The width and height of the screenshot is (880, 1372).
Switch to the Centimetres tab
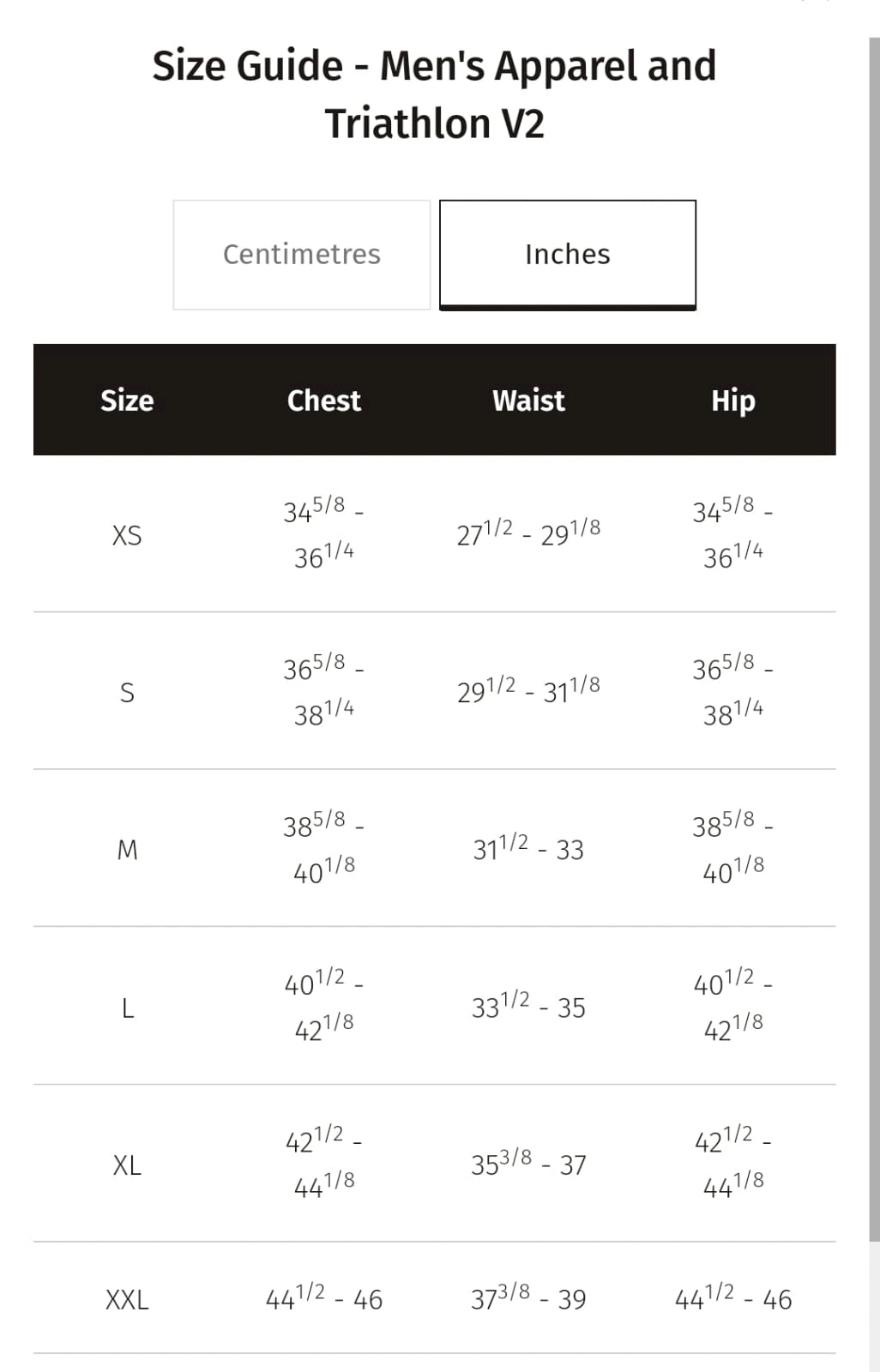click(301, 255)
